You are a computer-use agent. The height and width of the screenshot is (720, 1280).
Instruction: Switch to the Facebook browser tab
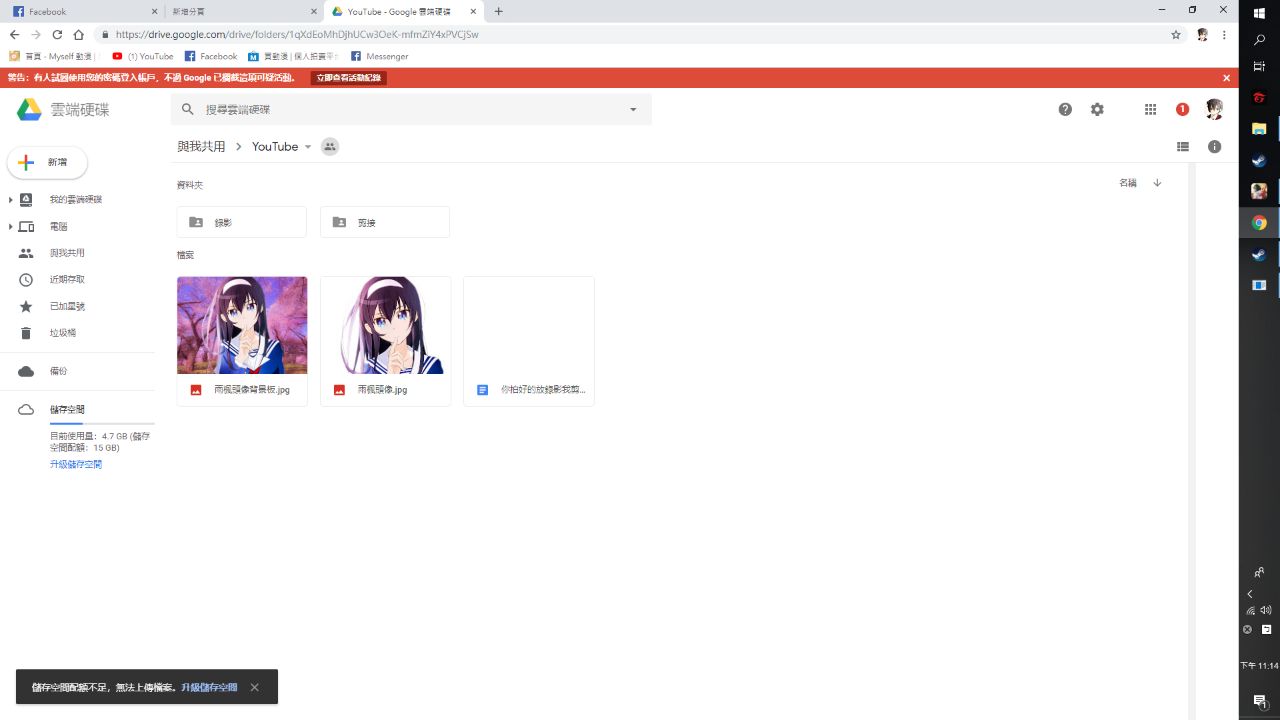84,11
